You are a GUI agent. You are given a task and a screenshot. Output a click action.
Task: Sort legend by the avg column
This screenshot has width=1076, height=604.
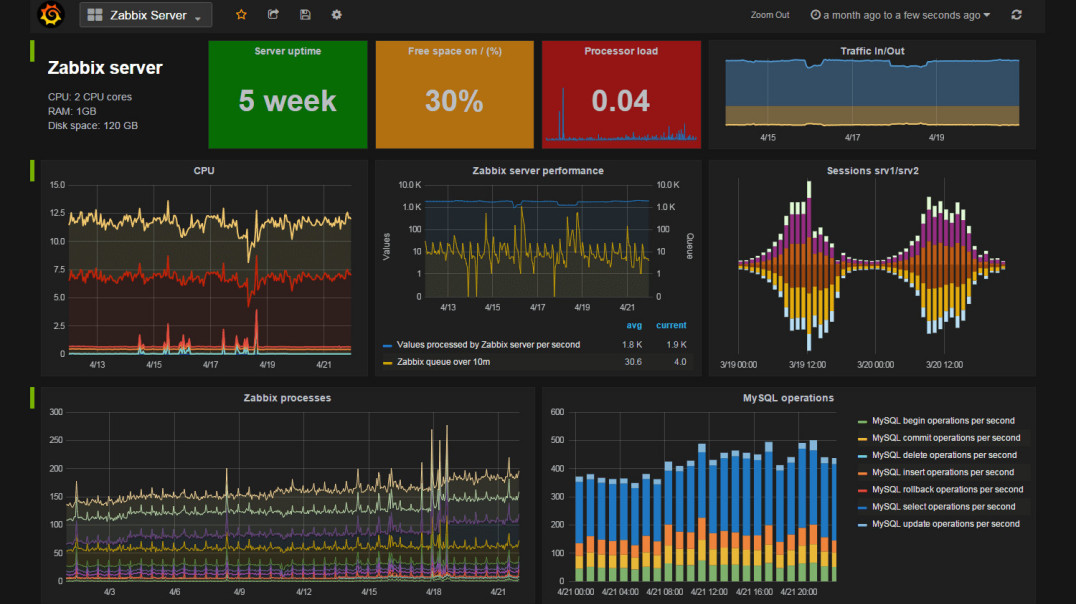tap(634, 325)
